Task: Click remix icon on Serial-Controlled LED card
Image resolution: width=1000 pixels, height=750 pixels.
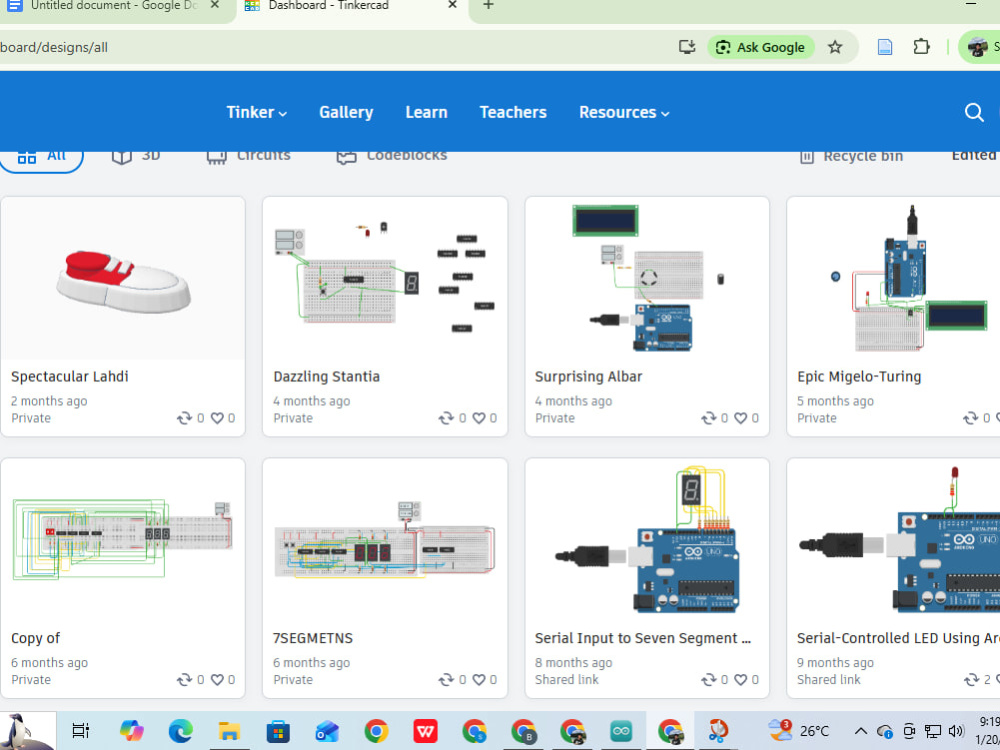Action: point(970,680)
